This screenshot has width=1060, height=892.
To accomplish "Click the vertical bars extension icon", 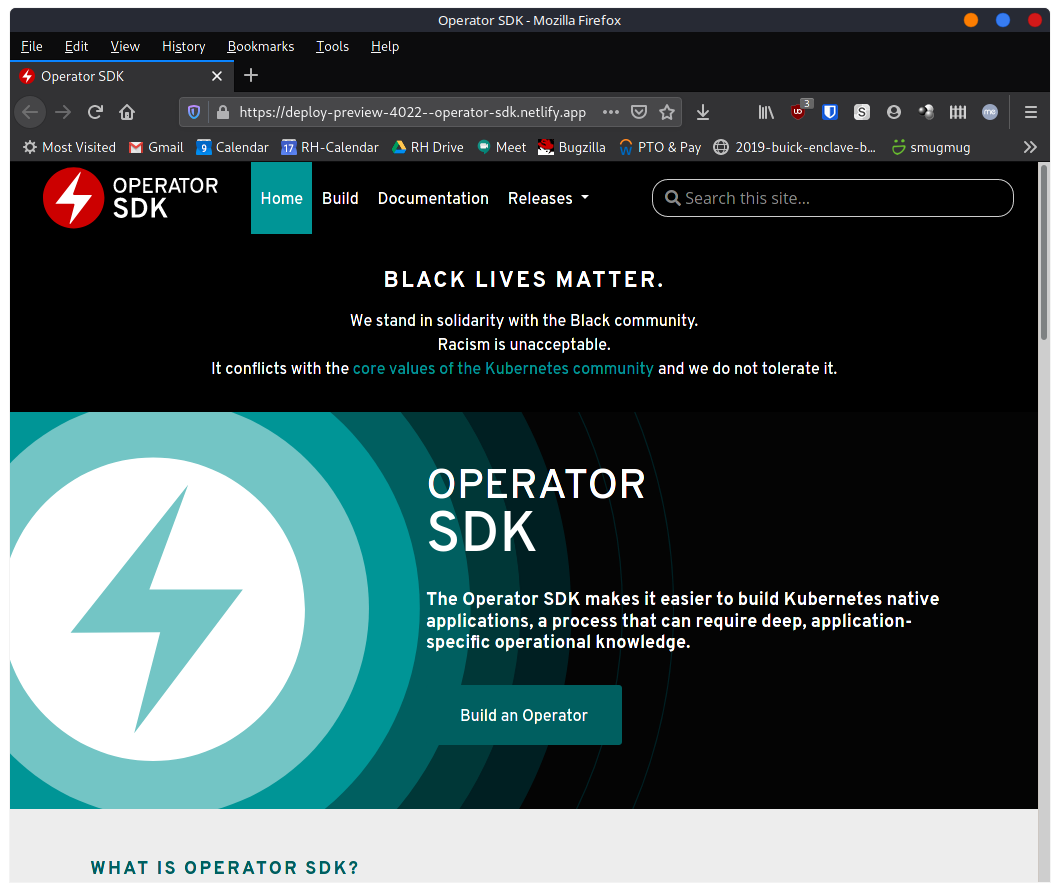I will tap(958, 112).
